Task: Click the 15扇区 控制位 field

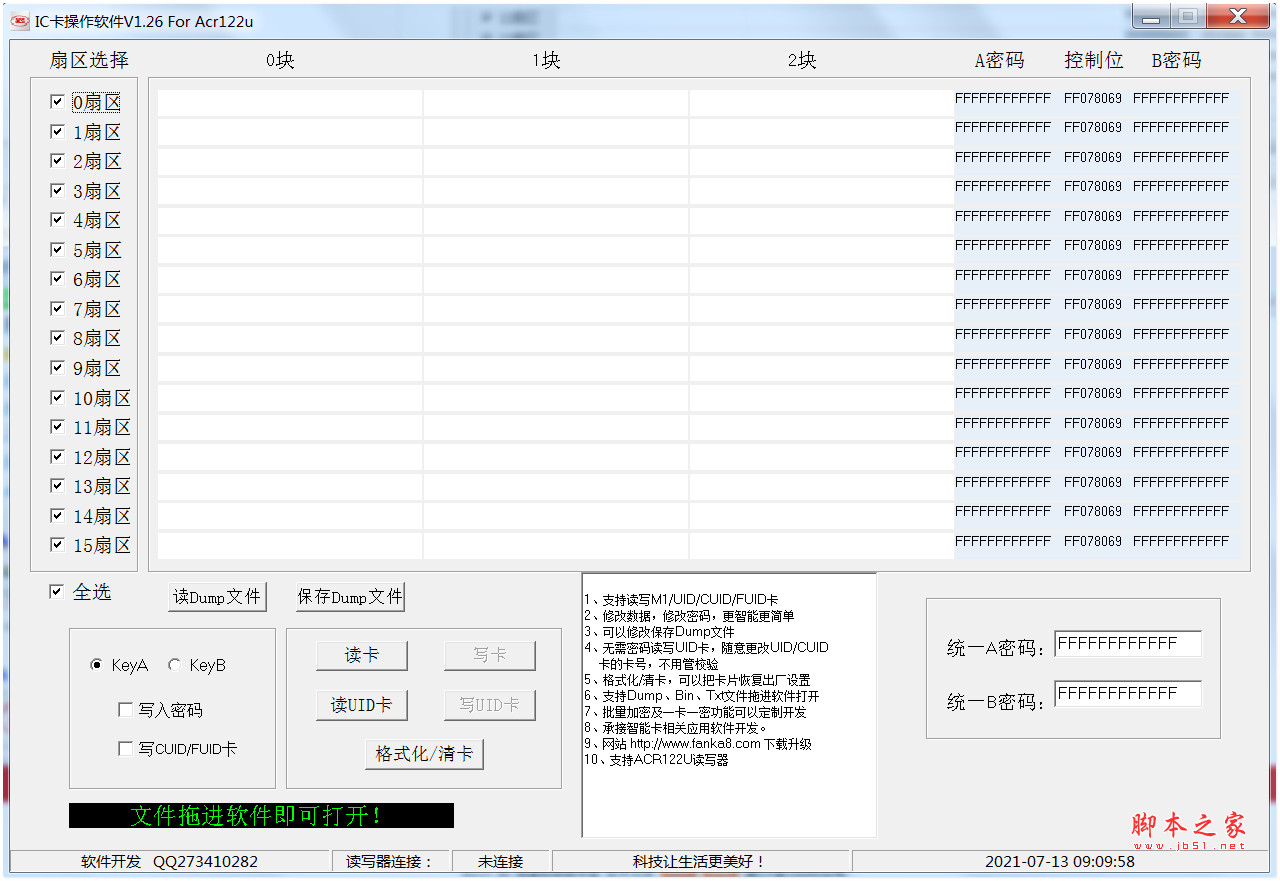Action: [x=1092, y=542]
